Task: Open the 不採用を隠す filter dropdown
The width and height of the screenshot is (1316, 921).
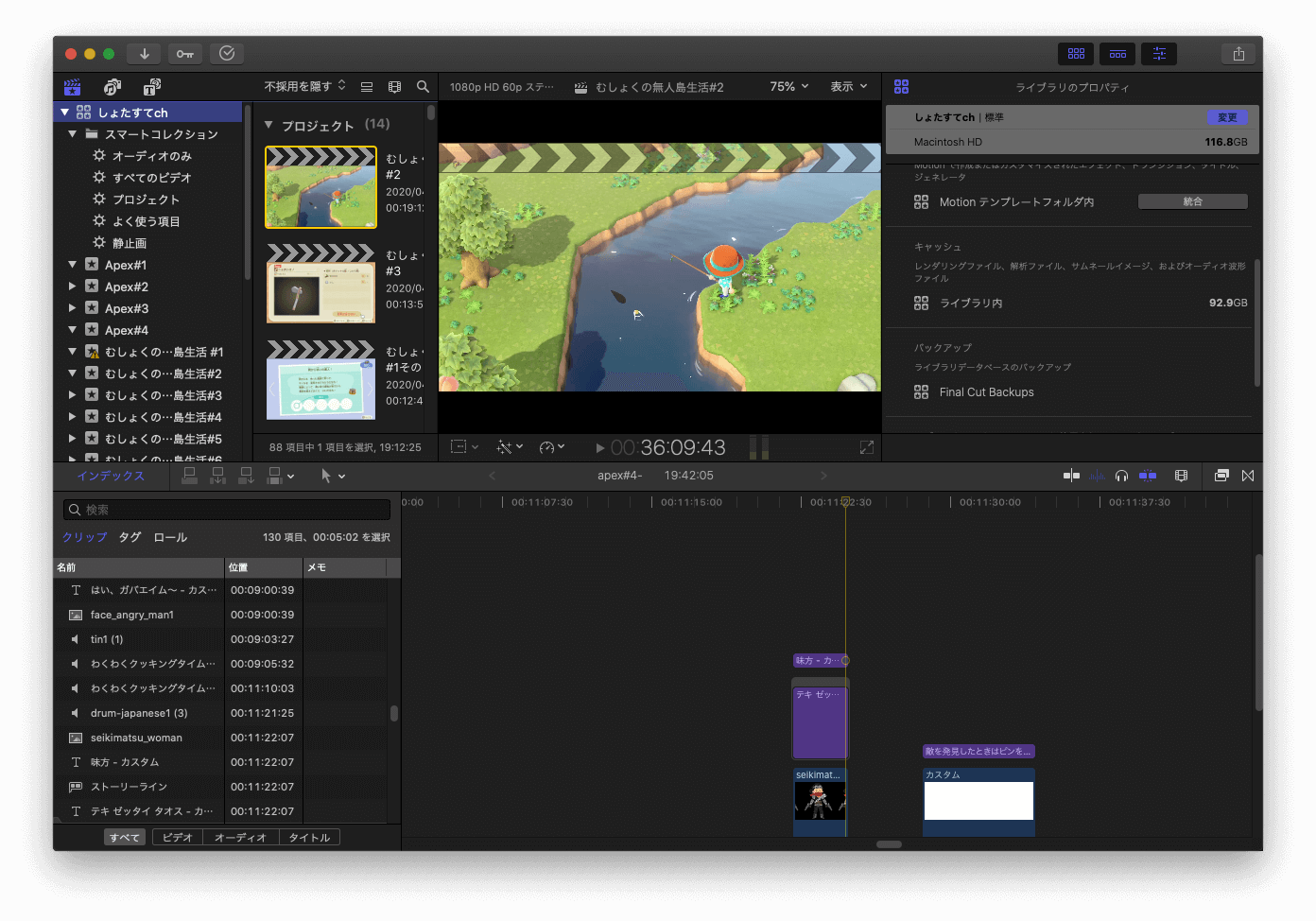Action: pyautogui.click(x=304, y=86)
